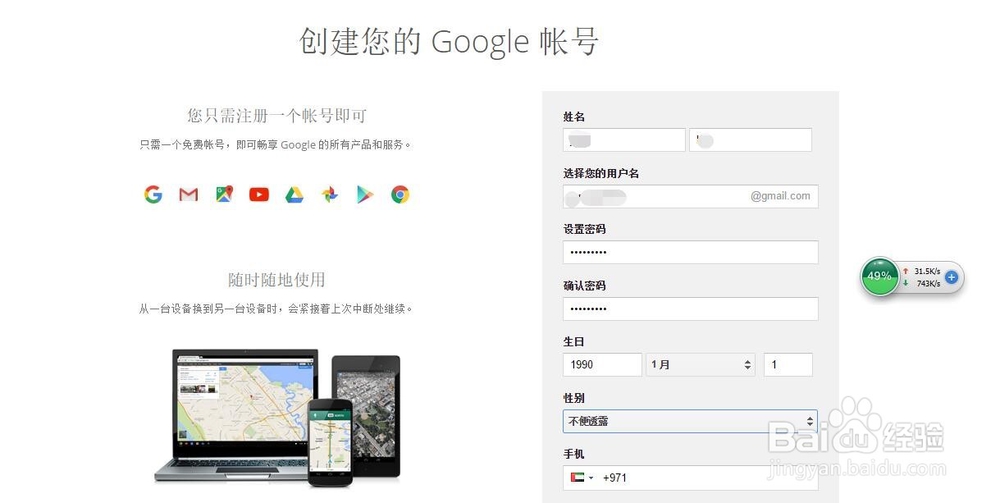Click the @gmail.com suffix text
The height and width of the screenshot is (503, 1000).
pyautogui.click(x=781, y=196)
